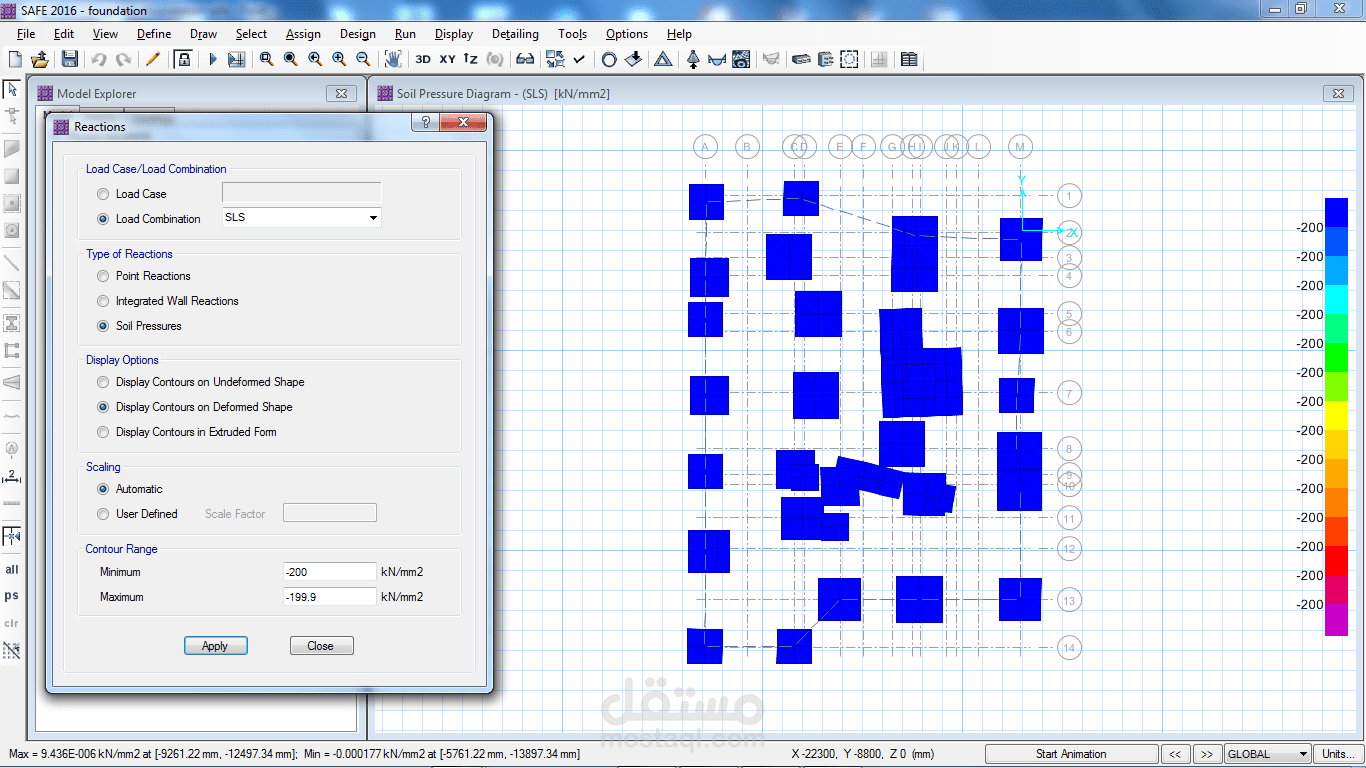Open the Display menu
The image size is (1366, 768).
(454, 34)
